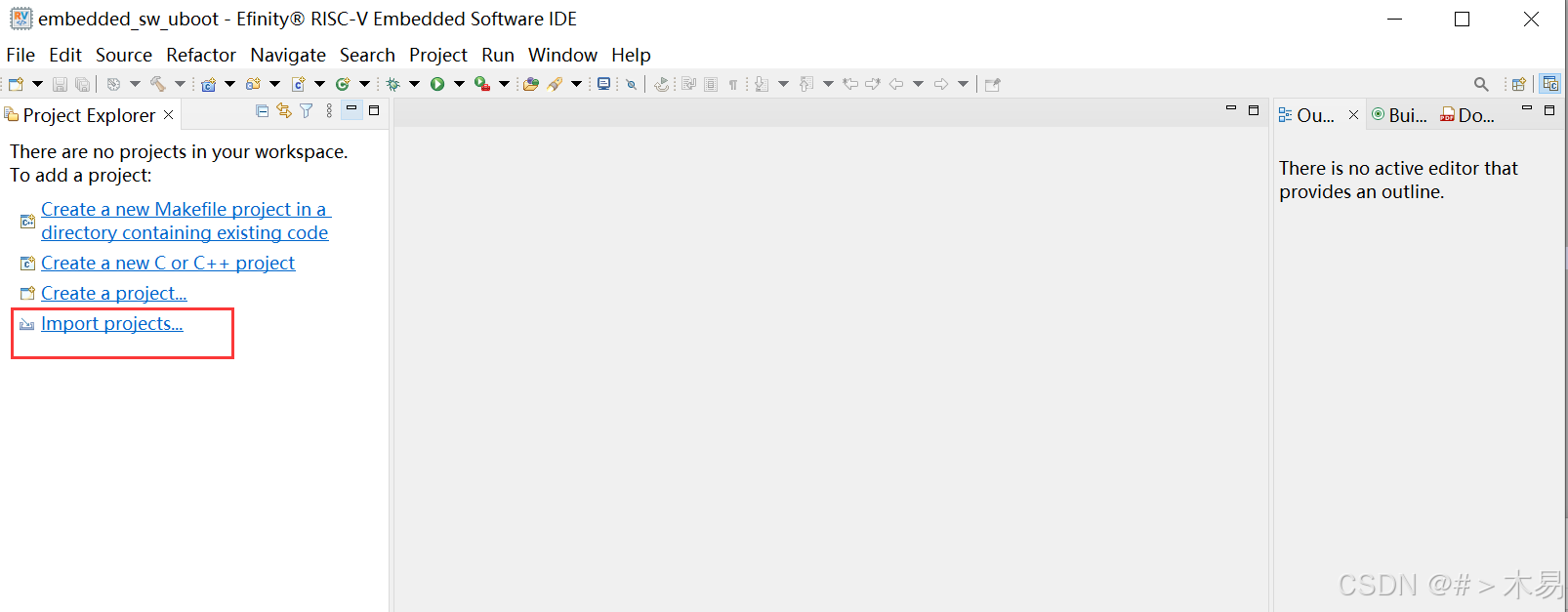Screen dimensions: 1568x612
Task: Switch to the Build Targets tab
Action: pos(1399,115)
